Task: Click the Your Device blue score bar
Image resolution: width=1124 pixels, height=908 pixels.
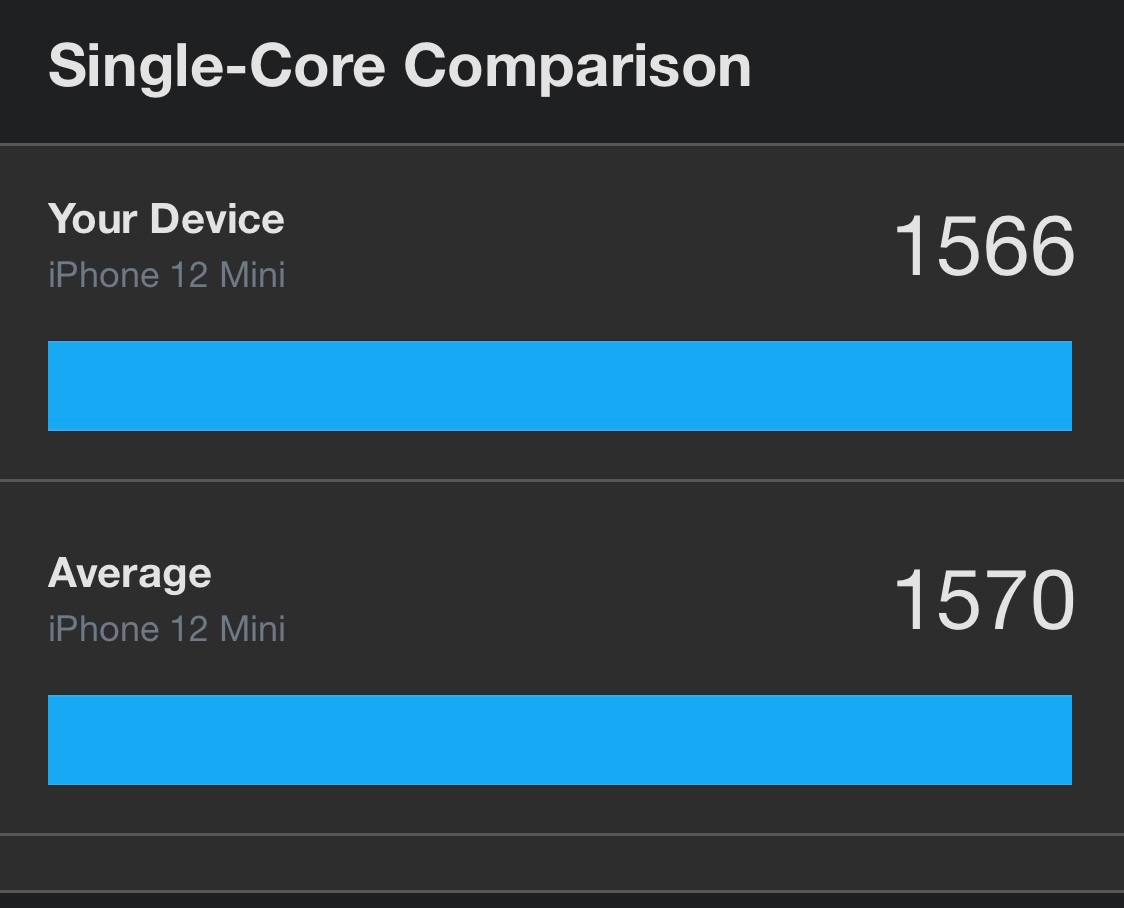Action: click(x=560, y=386)
